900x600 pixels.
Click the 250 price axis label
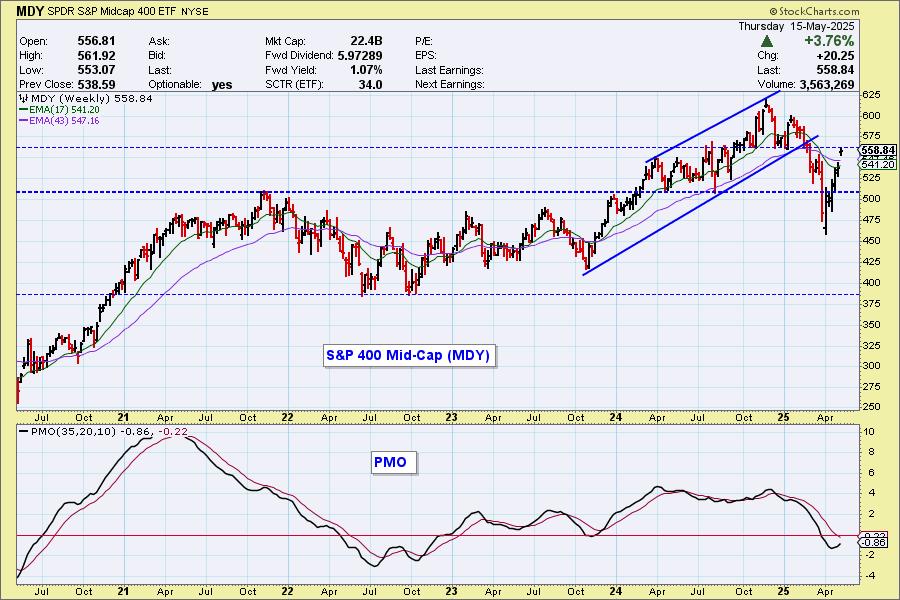pos(871,407)
